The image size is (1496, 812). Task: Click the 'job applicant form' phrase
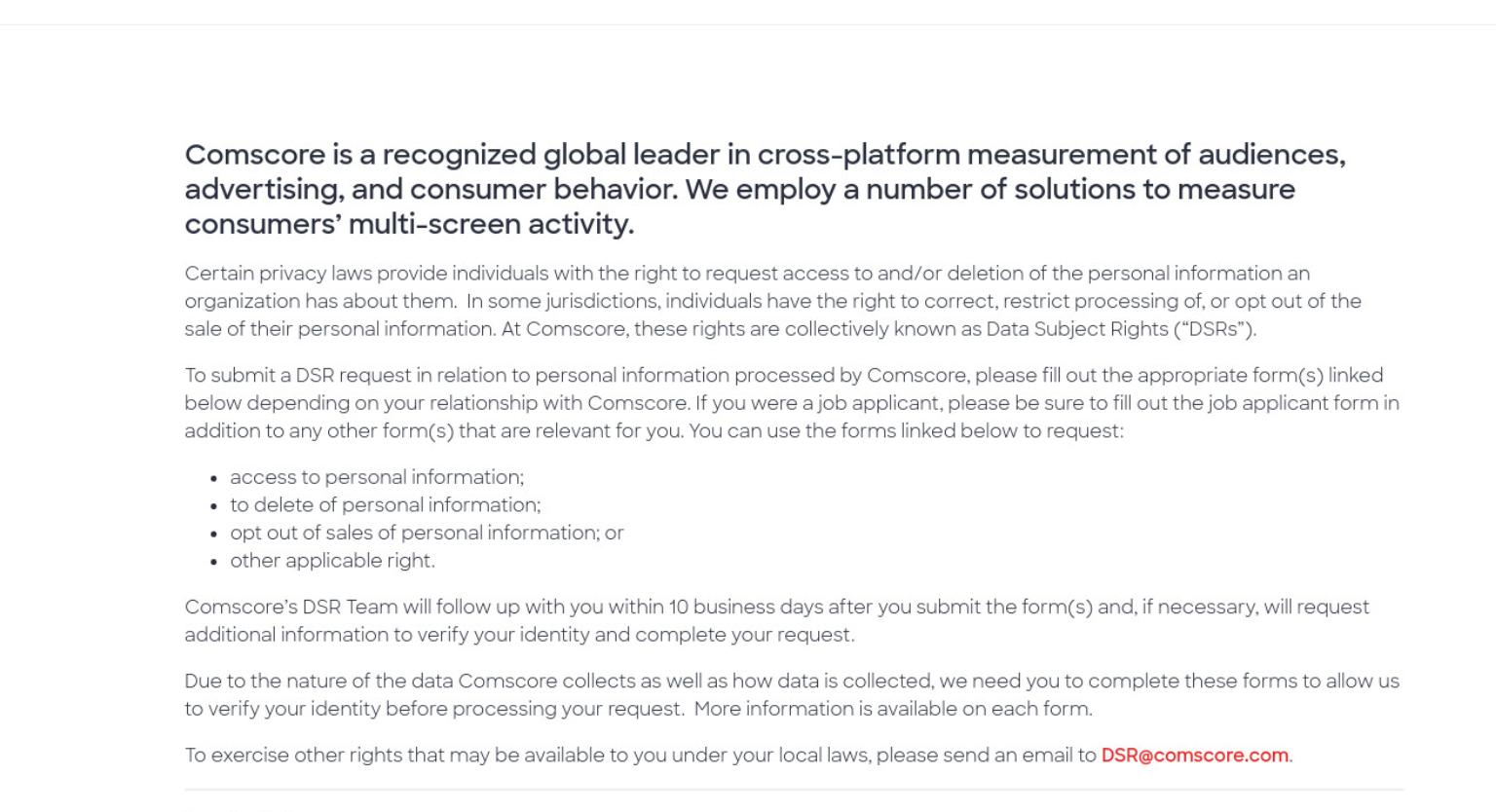tap(1292, 403)
